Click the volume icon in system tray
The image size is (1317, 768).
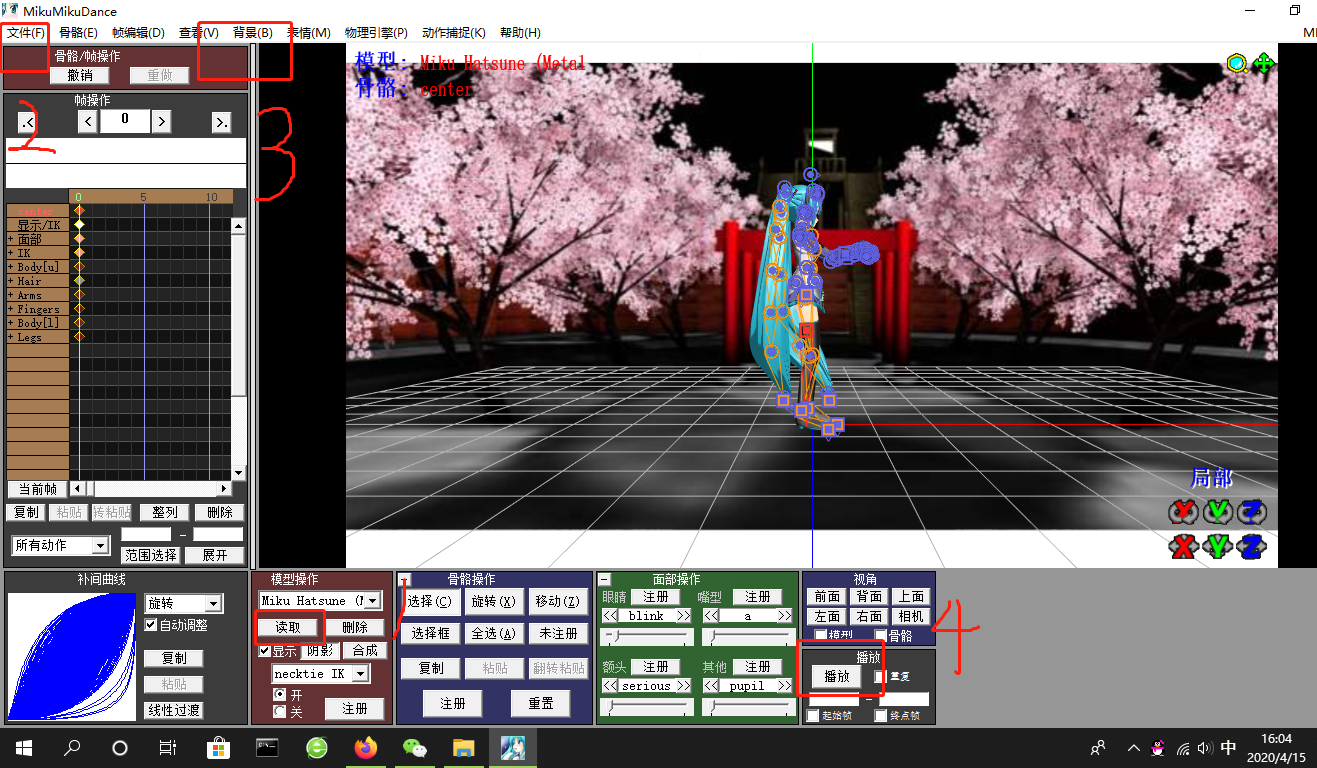1204,748
